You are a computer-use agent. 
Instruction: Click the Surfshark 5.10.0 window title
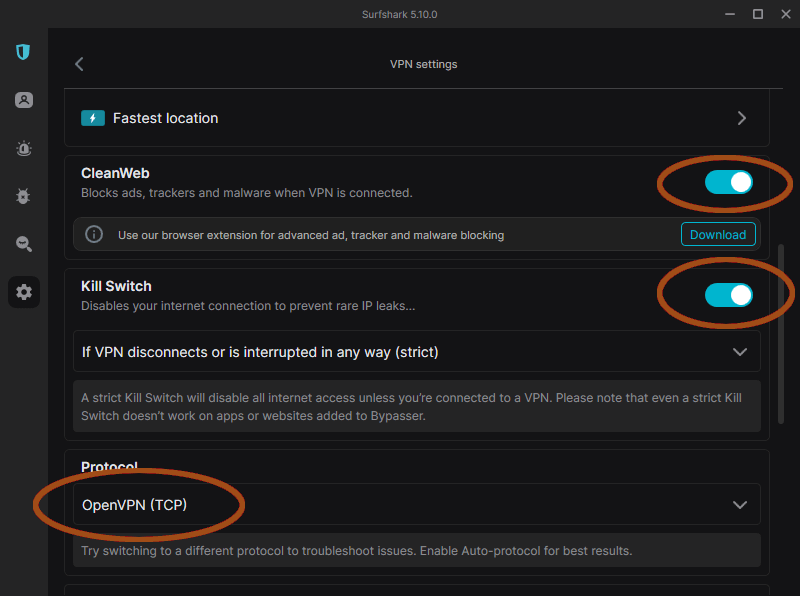[399, 14]
